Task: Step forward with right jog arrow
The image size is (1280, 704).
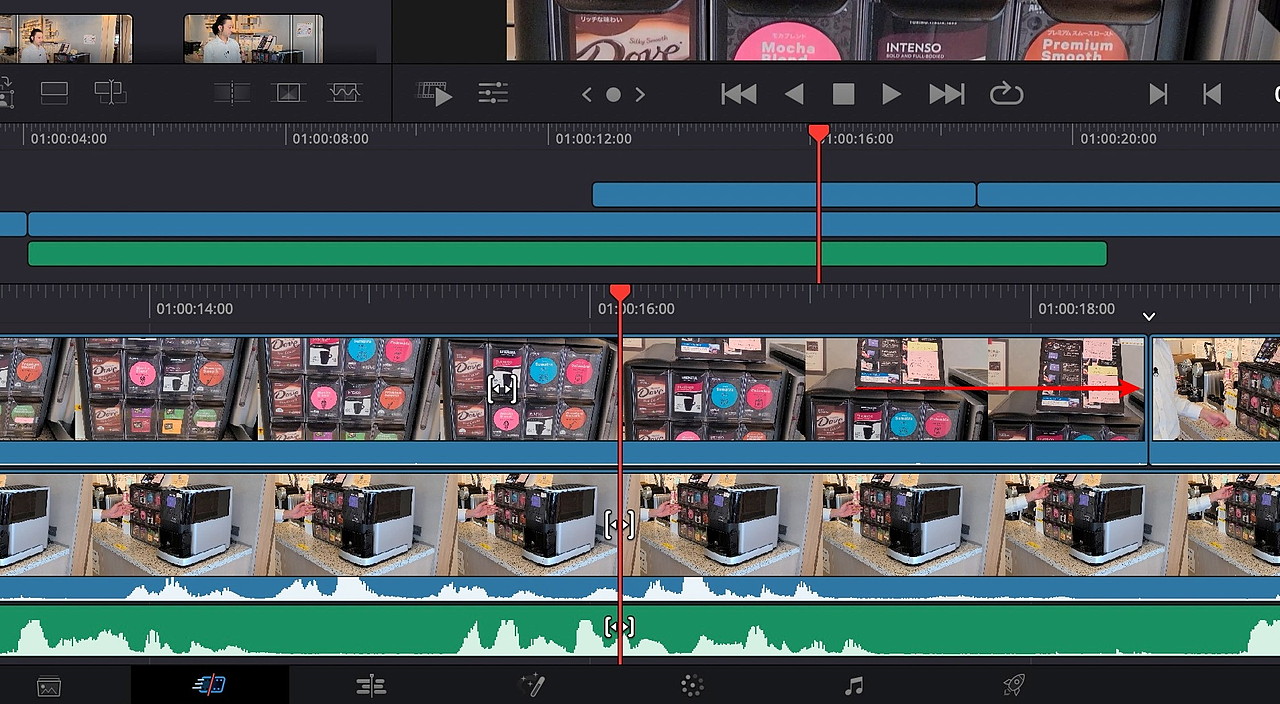Action: click(640, 94)
